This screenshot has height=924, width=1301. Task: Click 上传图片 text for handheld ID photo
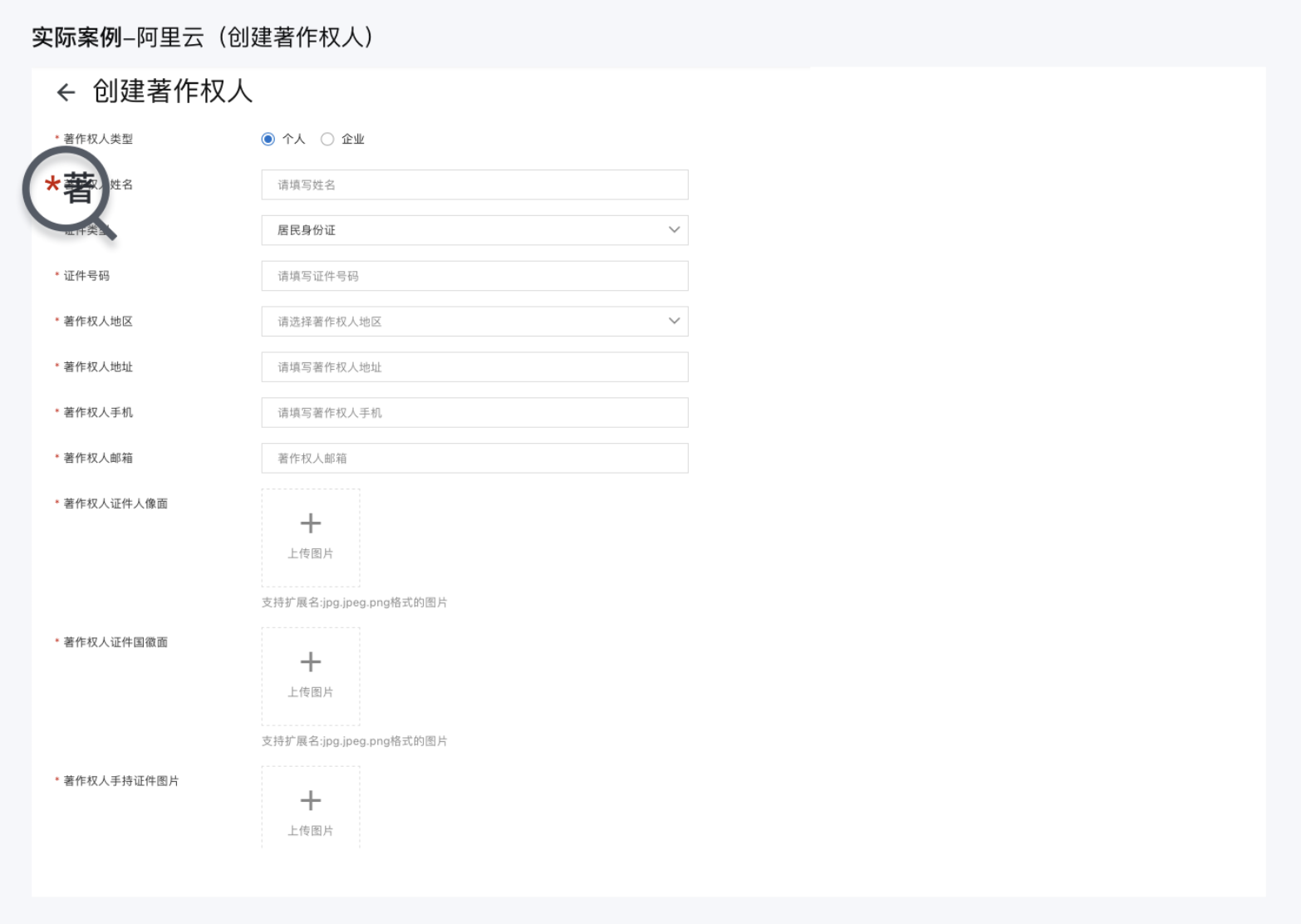tap(310, 831)
